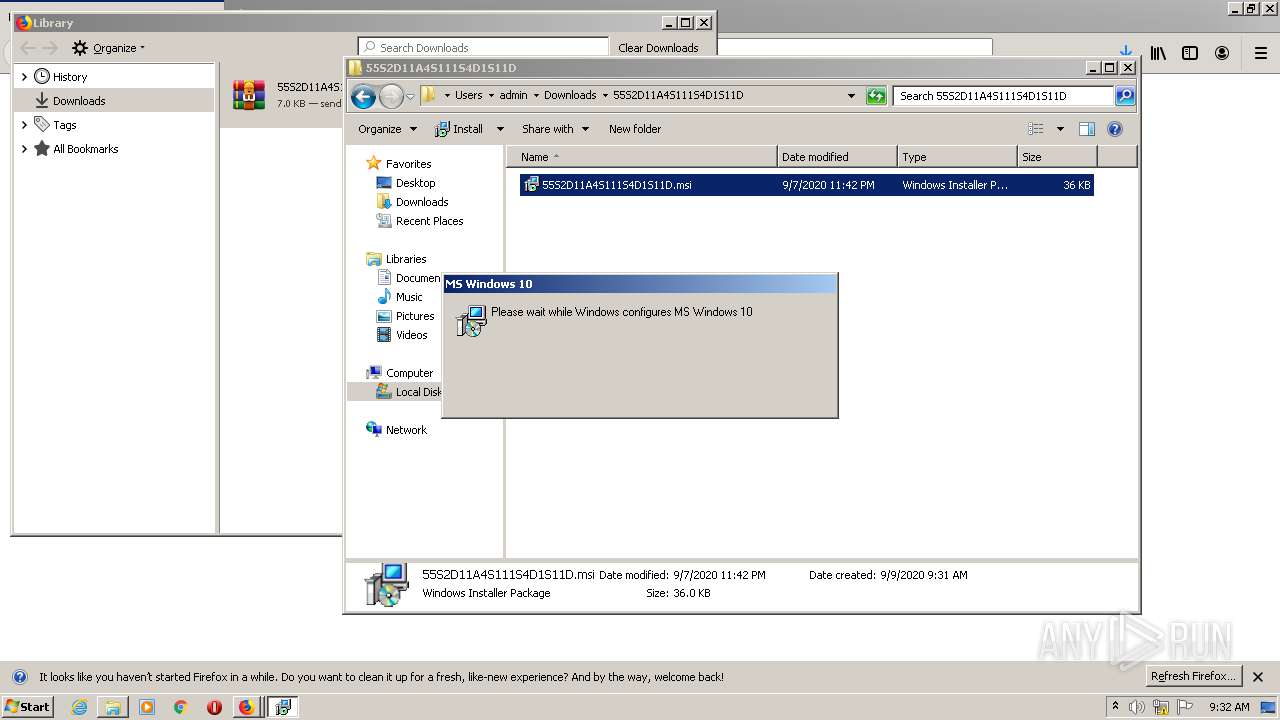Screen dimensions: 1280x720
Task: Select the 55S2D11A4S111S4D1S11D.msi file row
Action: tap(807, 185)
